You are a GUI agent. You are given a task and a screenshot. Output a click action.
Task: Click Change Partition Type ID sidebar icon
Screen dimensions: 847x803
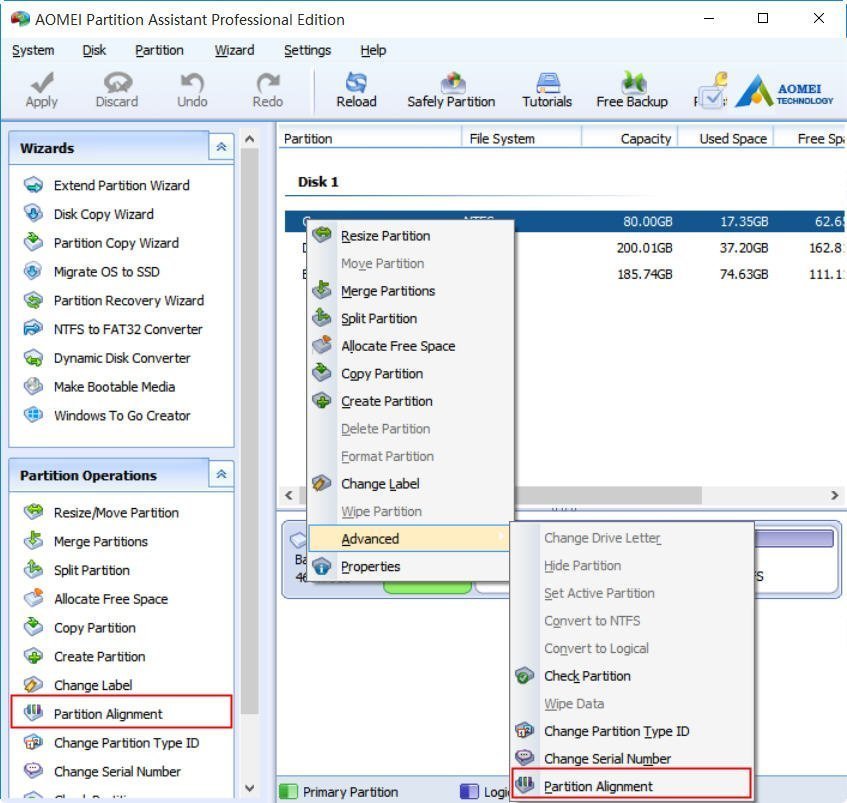pyautogui.click(x=33, y=742)
